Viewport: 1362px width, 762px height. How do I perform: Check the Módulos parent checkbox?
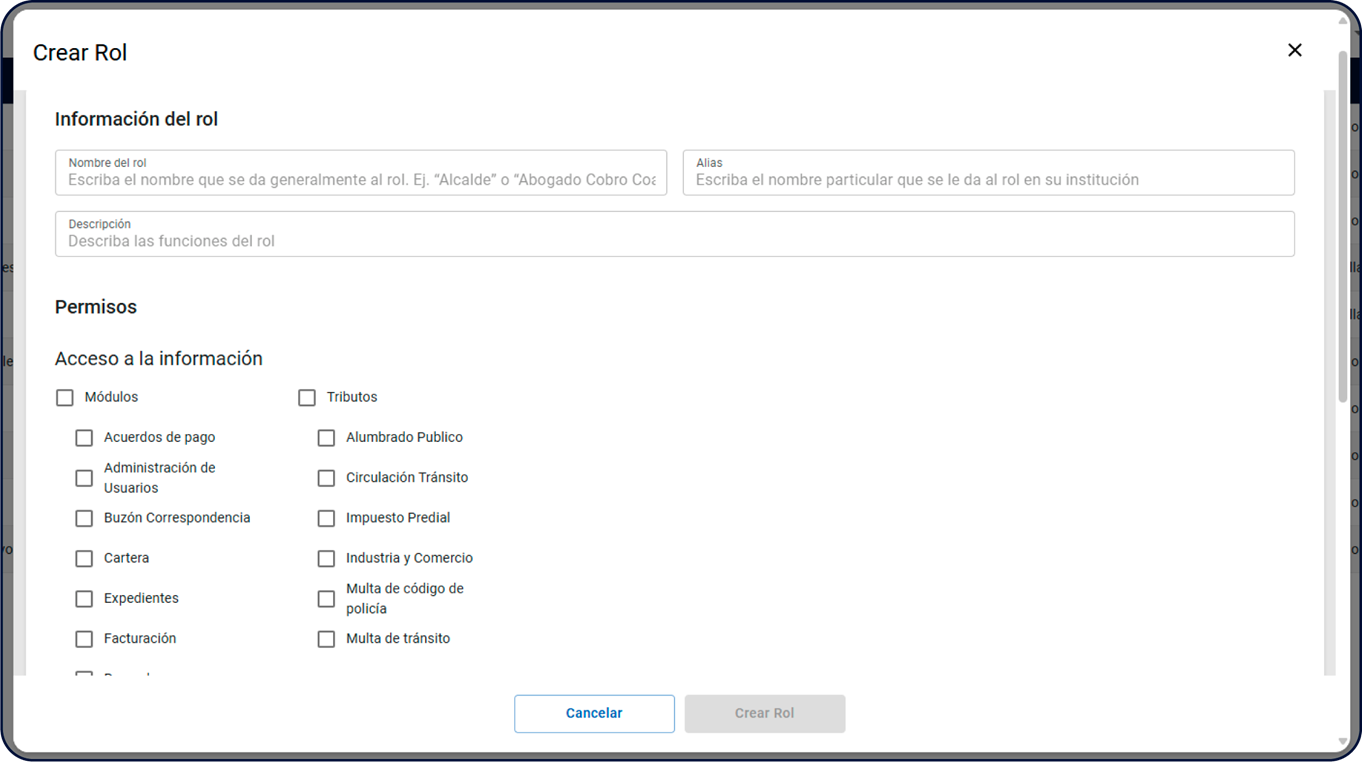65,398
